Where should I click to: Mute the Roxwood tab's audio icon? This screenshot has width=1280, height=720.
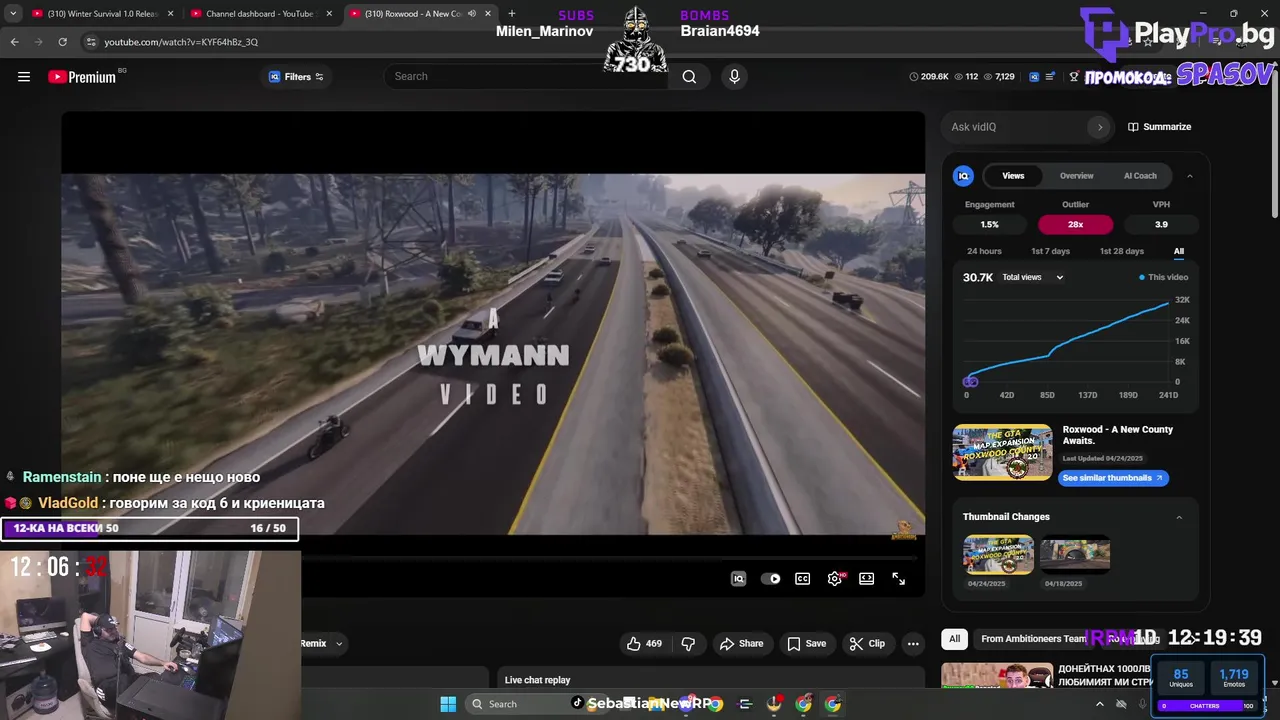tap(472, 14)
